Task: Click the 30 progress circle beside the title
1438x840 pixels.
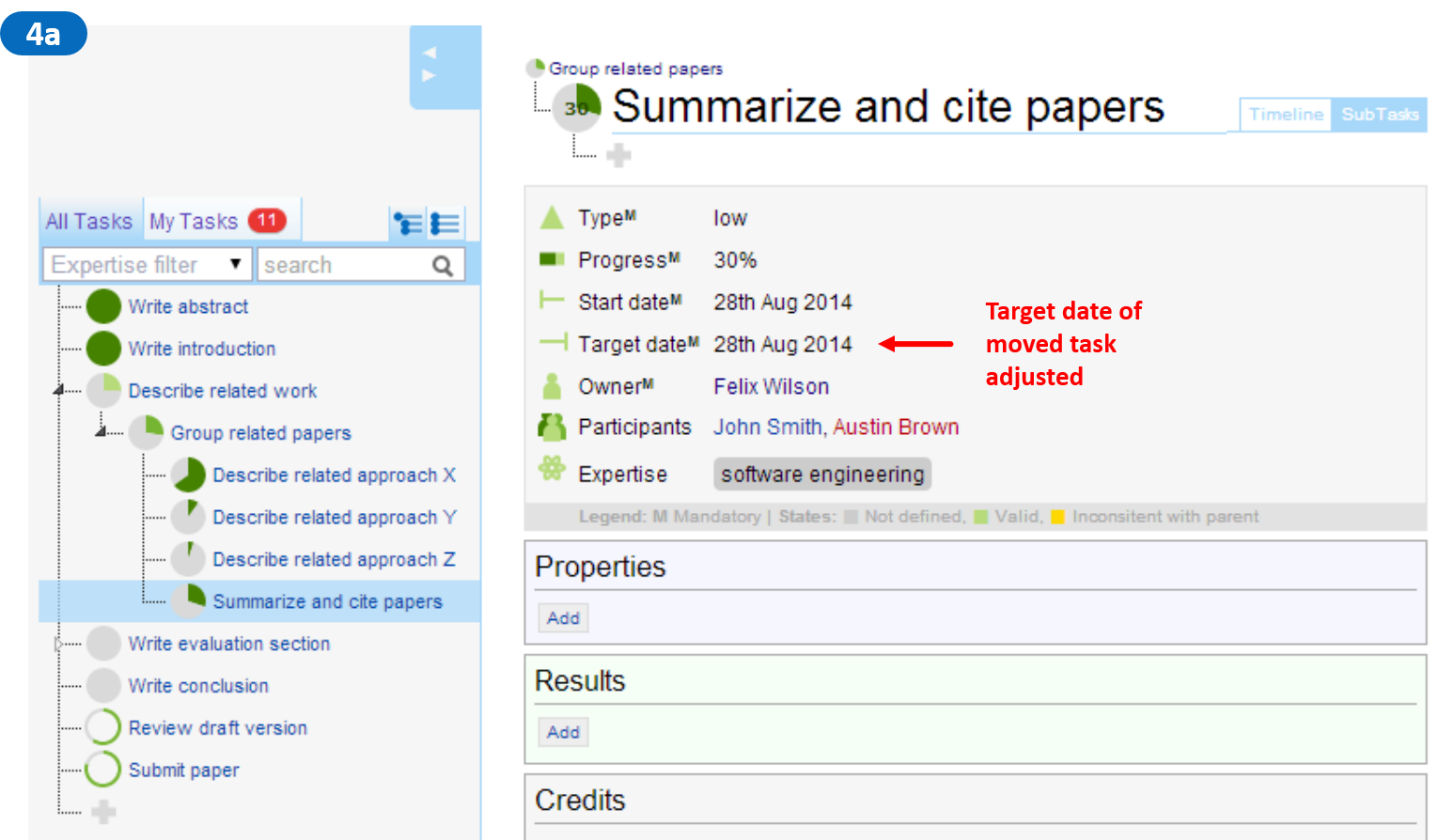Action: tap(576, 108)
